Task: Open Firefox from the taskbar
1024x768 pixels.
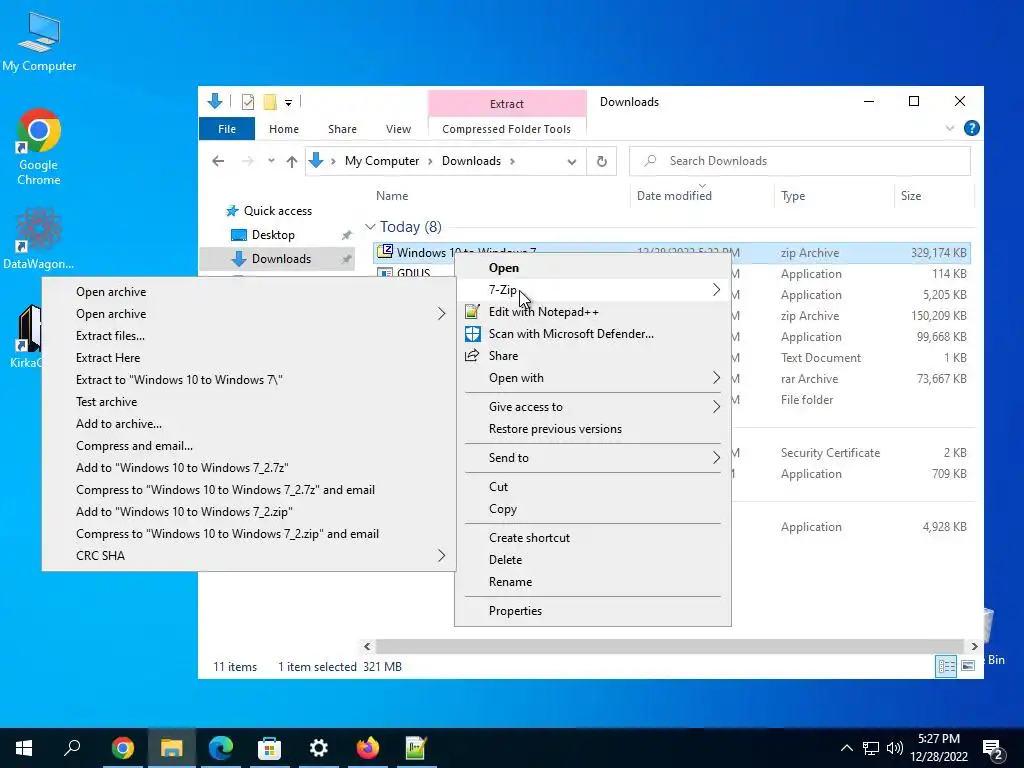Action: tap(367, 748)
